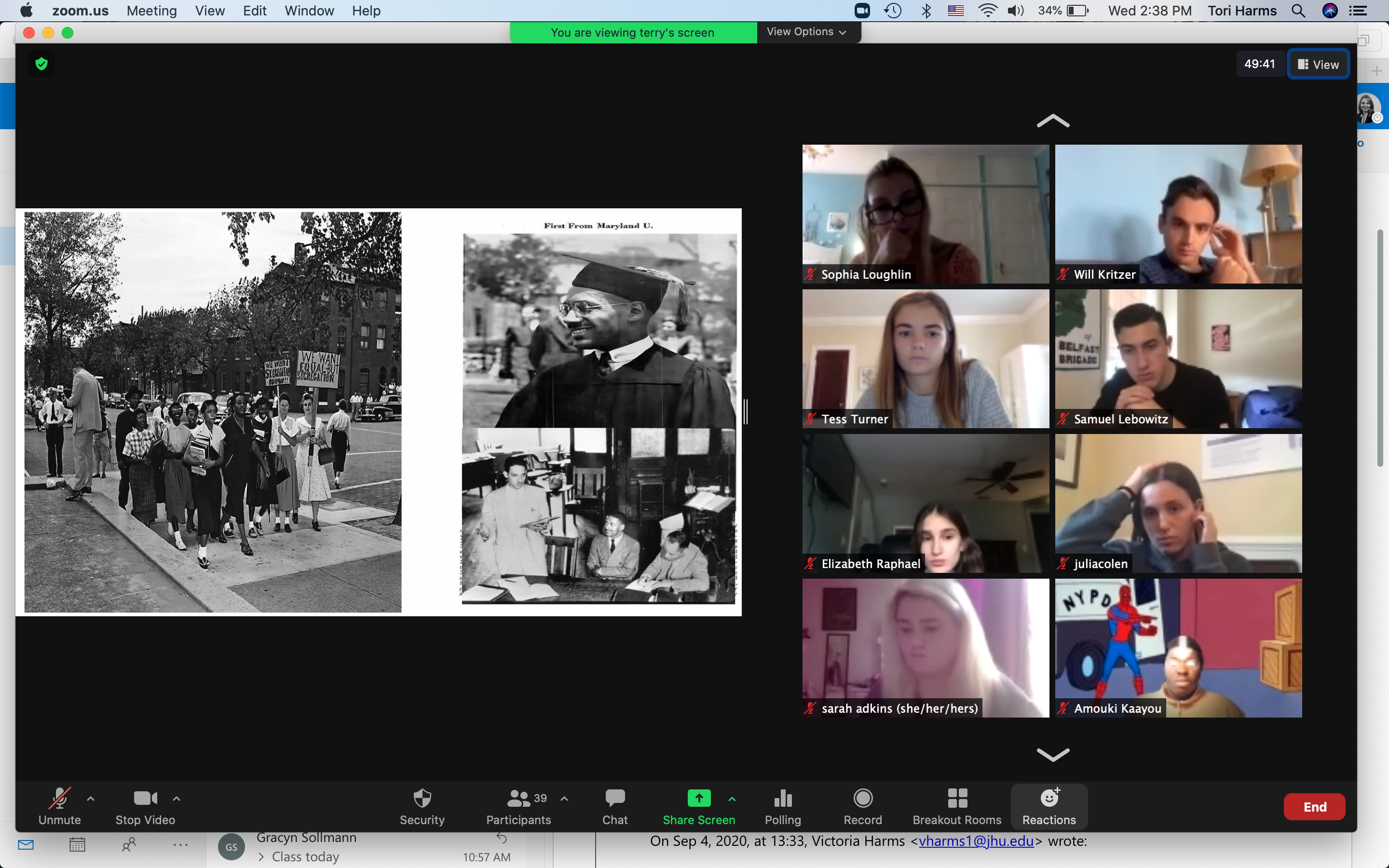Open the Security shield icon
1389x868 pixels.
422,799
